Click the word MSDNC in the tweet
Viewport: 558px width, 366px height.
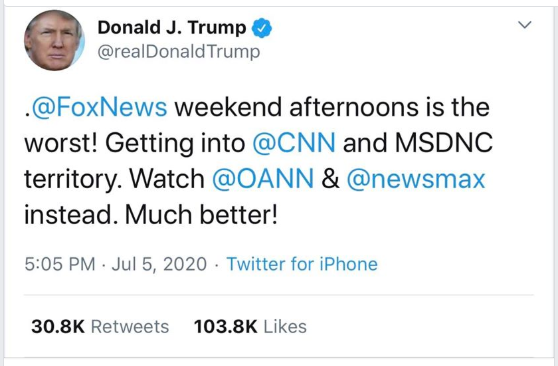(444, 142)
